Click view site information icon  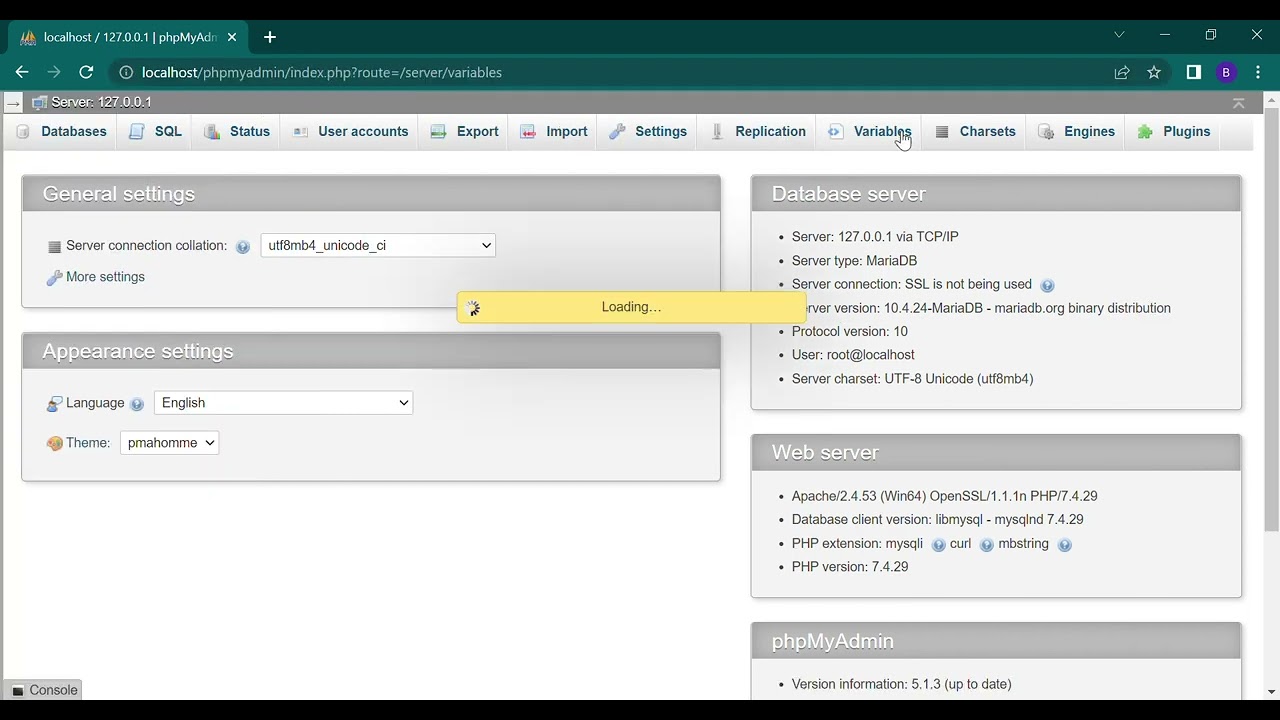pos(126,72)
